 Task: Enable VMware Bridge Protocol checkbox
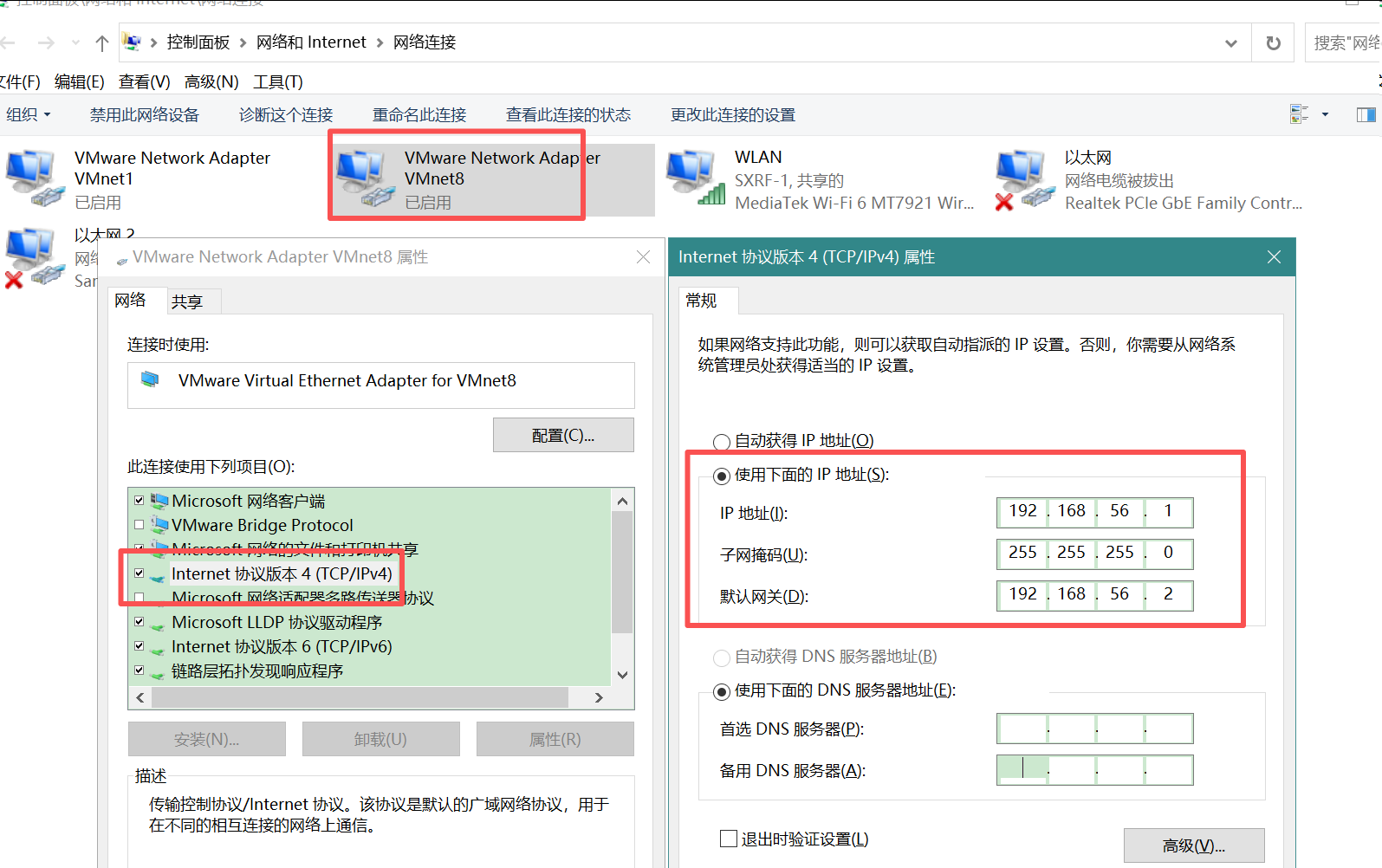tap(139, 524)
